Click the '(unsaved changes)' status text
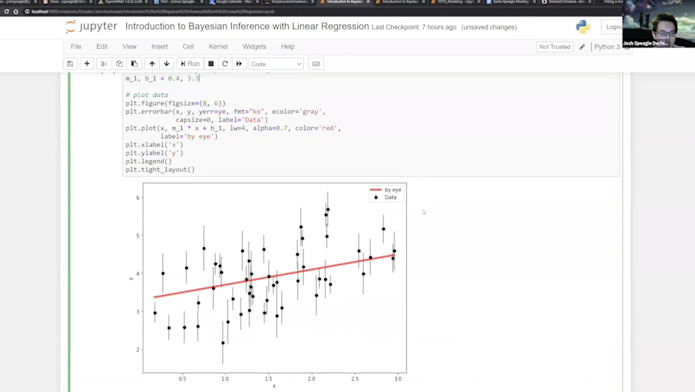The width and height of the screenshot is (695, 392). [489, 27]
